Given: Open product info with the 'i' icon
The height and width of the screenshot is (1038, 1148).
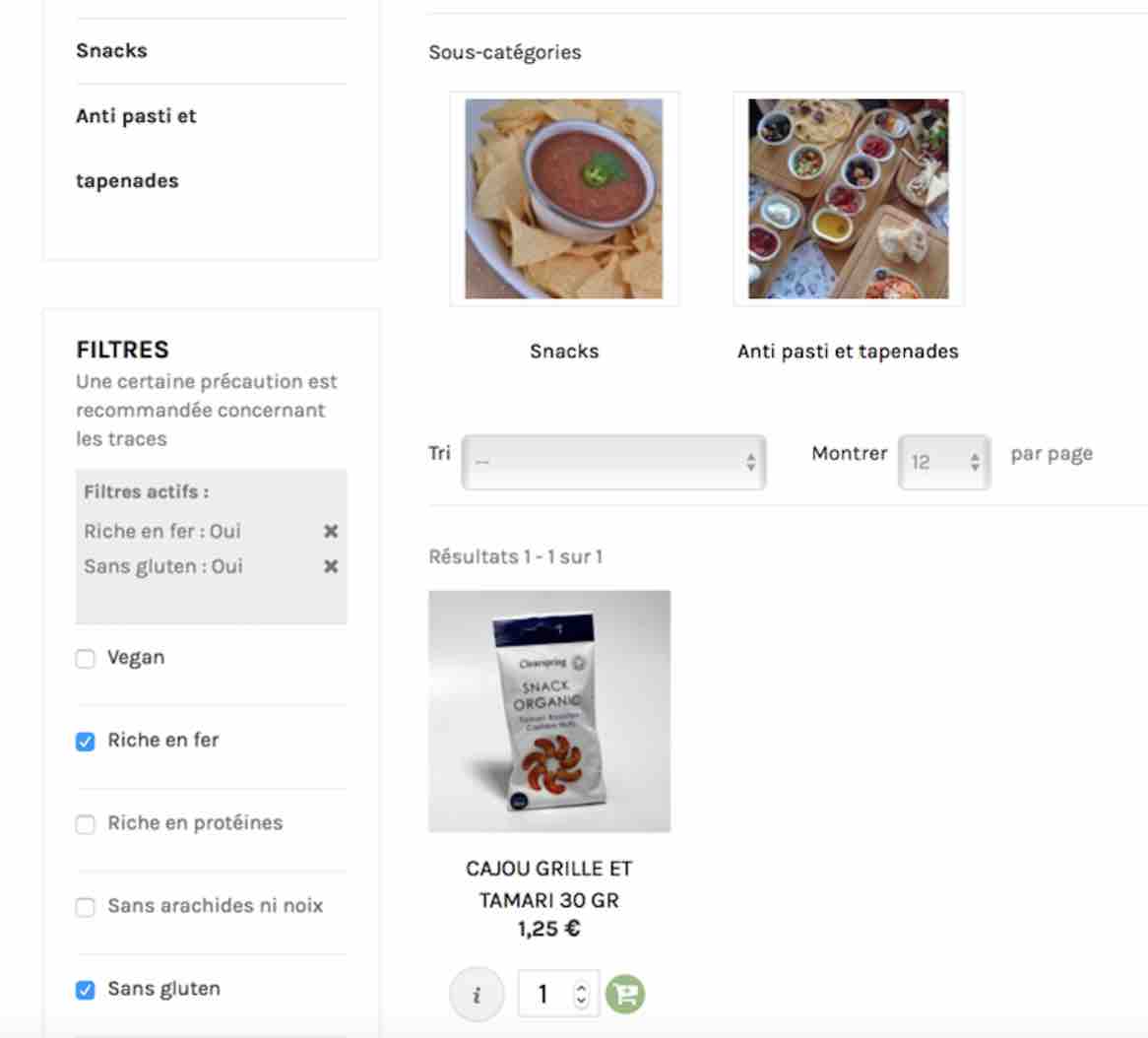Looking at the screenshot, I should click(477, 995).
